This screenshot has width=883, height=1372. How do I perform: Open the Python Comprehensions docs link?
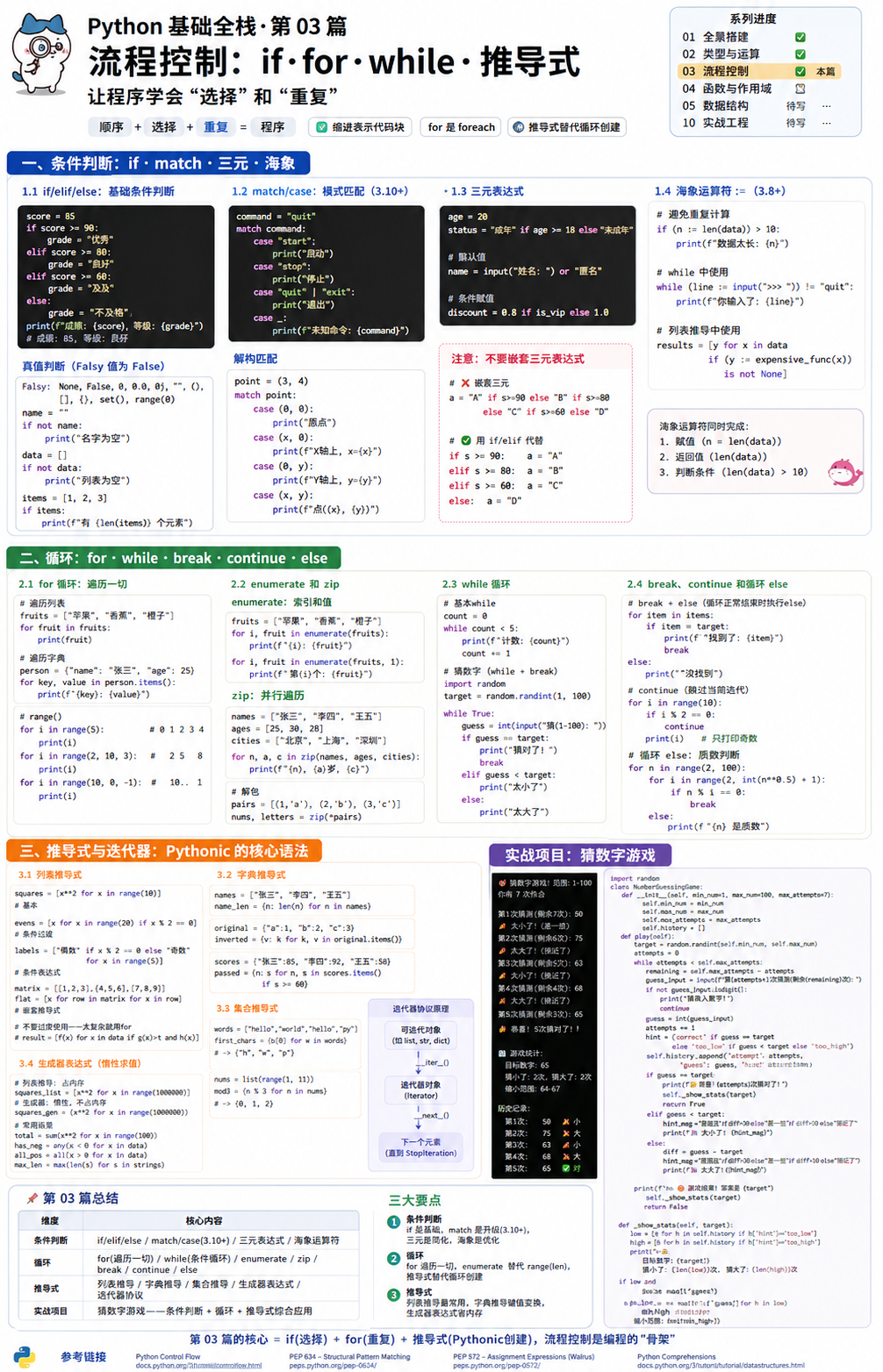pos(721,1361)
